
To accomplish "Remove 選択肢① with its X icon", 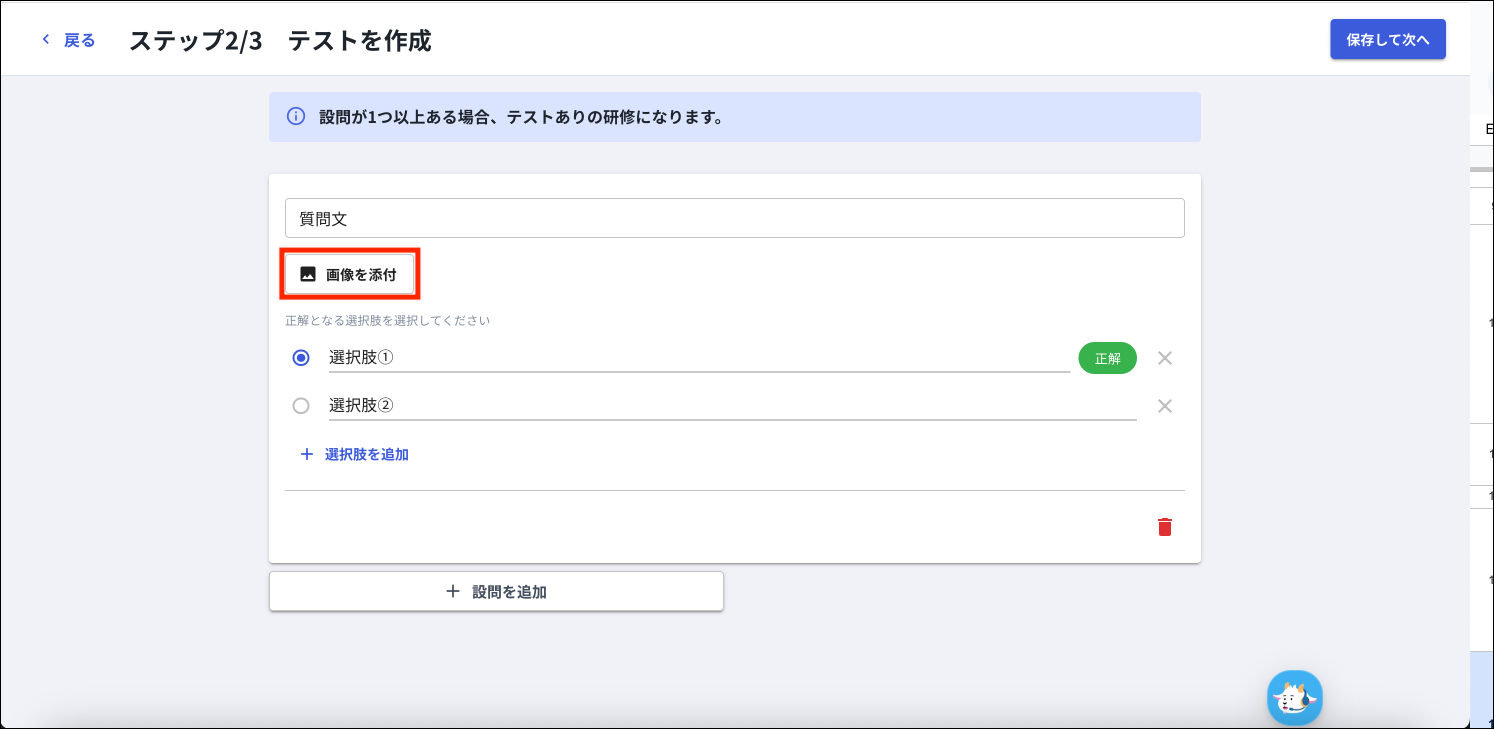I will pos(1164,358).
